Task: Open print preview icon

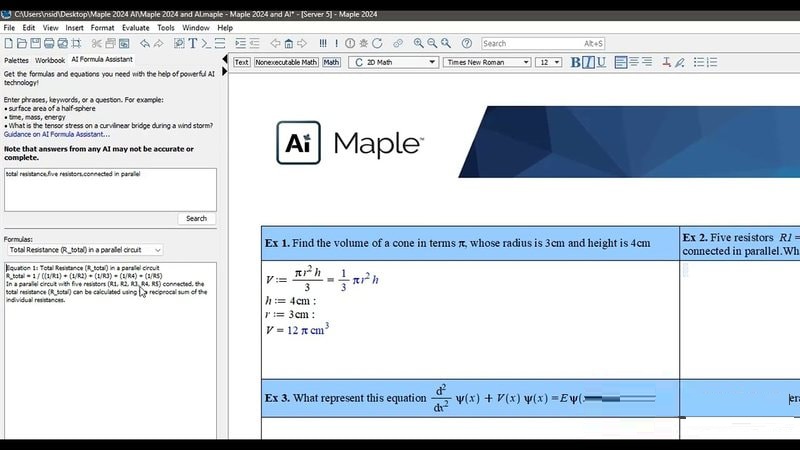Action: pyautogui.click(x=63, y=43)
